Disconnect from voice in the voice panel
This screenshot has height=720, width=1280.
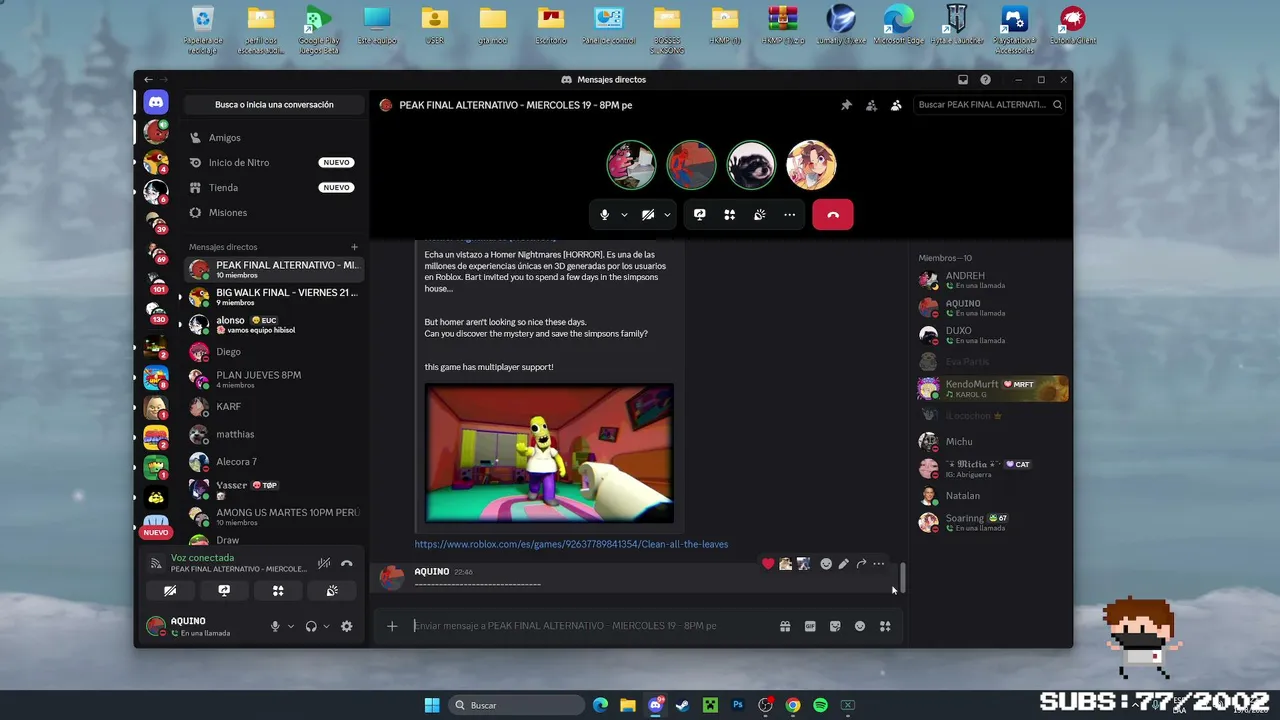point(347,563)
